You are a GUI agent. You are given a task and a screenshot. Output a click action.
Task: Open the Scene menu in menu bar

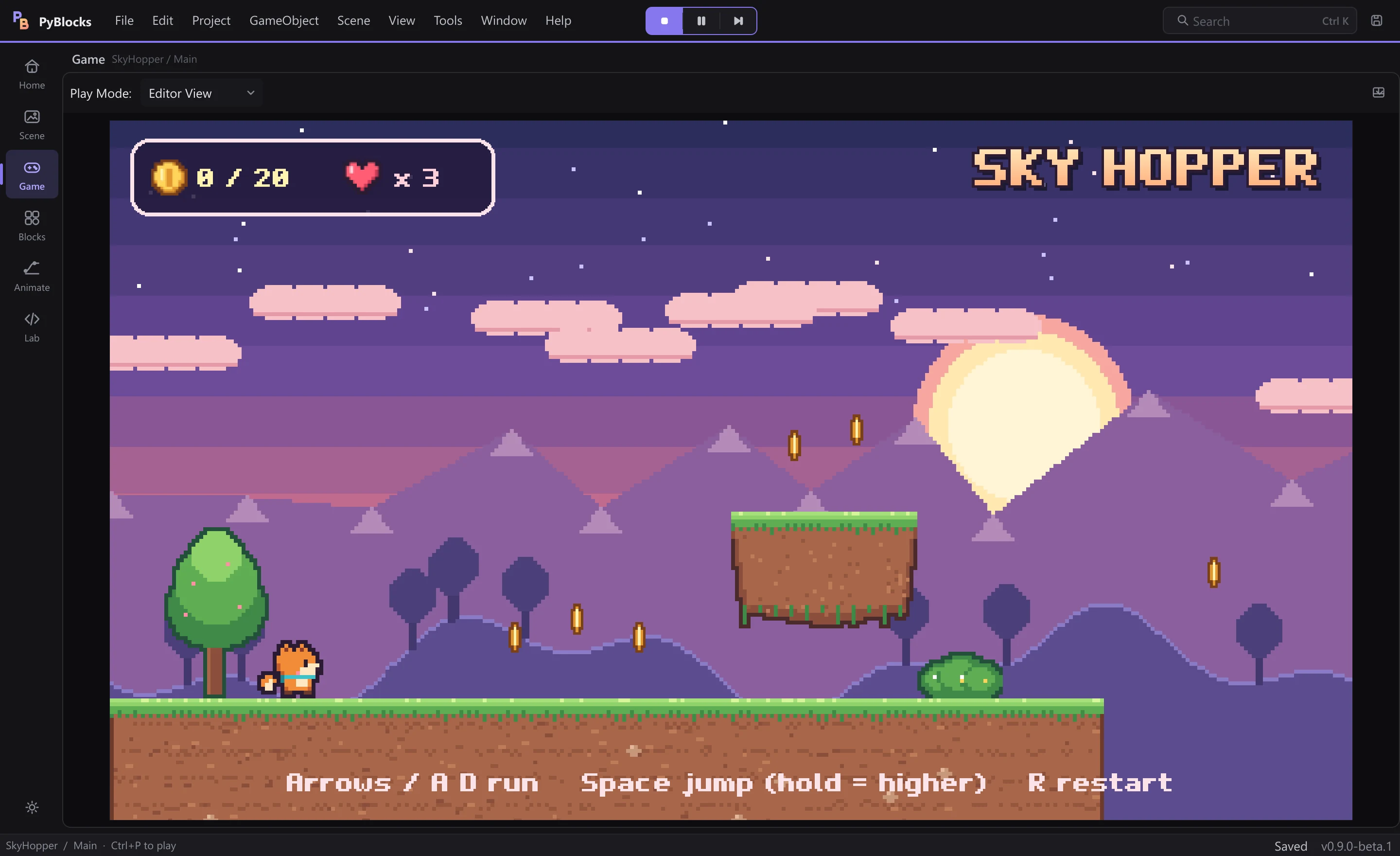(353, 20)
